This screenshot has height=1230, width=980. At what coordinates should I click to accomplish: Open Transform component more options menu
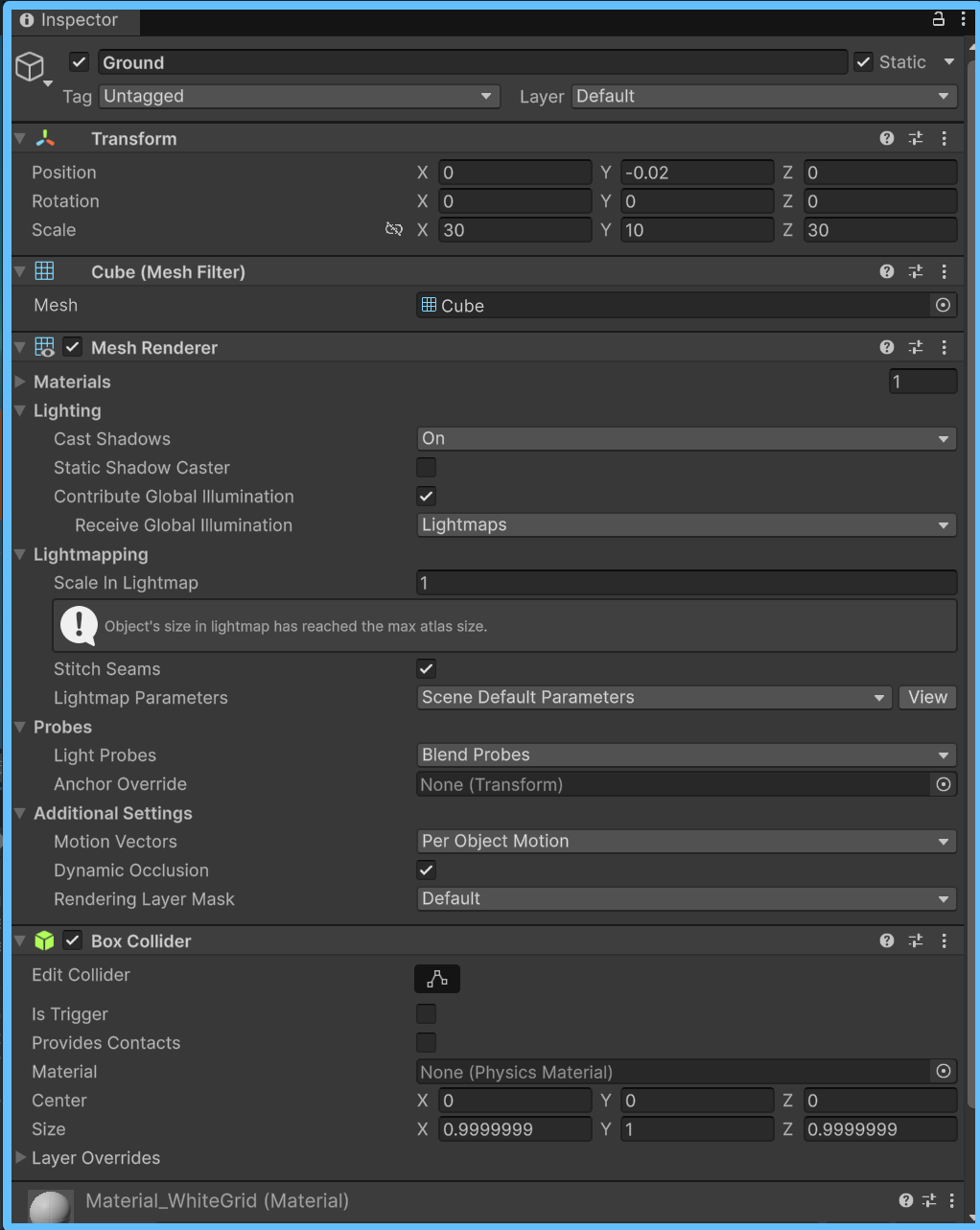pos(945,138)
